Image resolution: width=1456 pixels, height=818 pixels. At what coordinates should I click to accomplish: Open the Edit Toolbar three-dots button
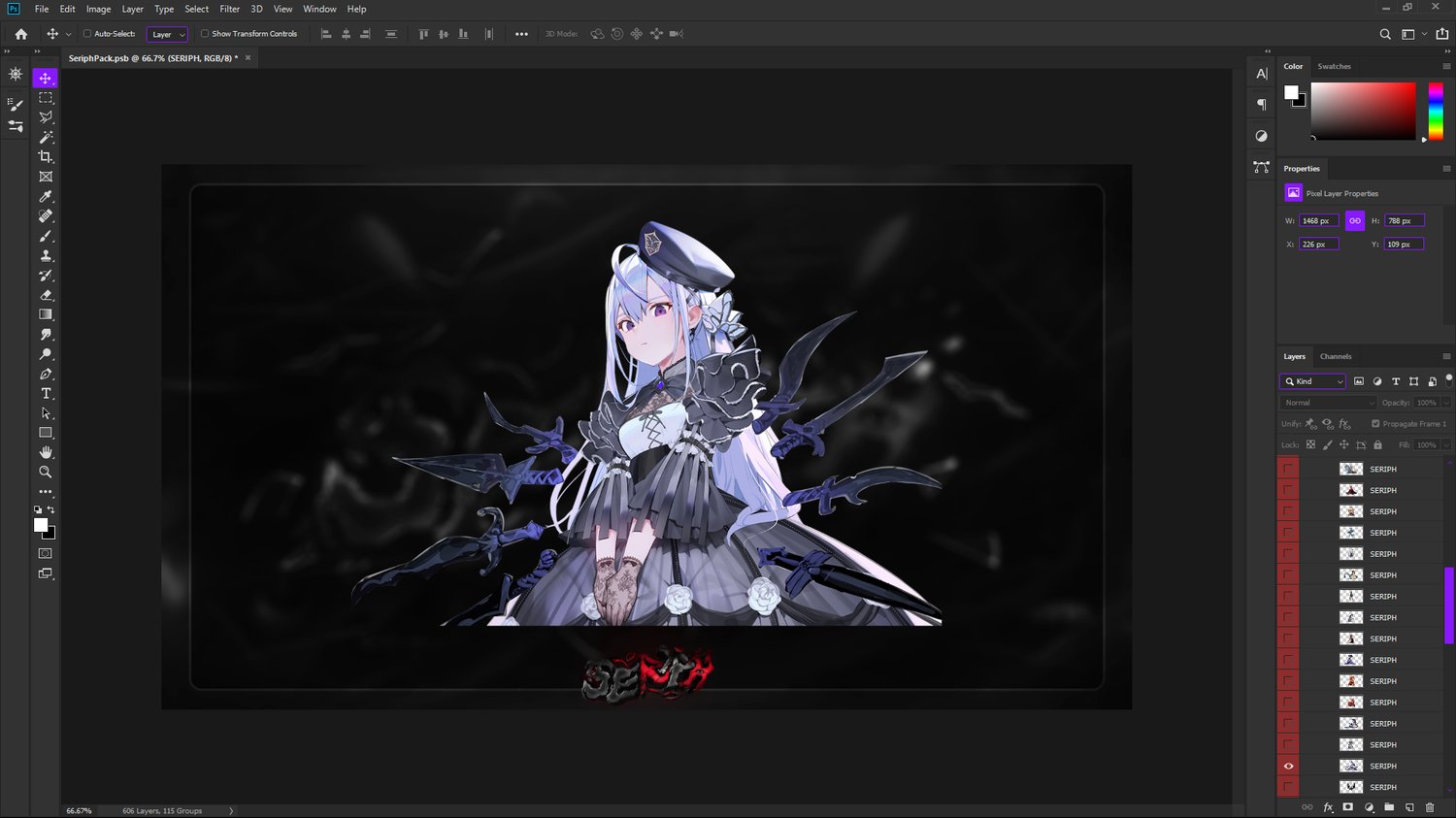click(46, 492)
